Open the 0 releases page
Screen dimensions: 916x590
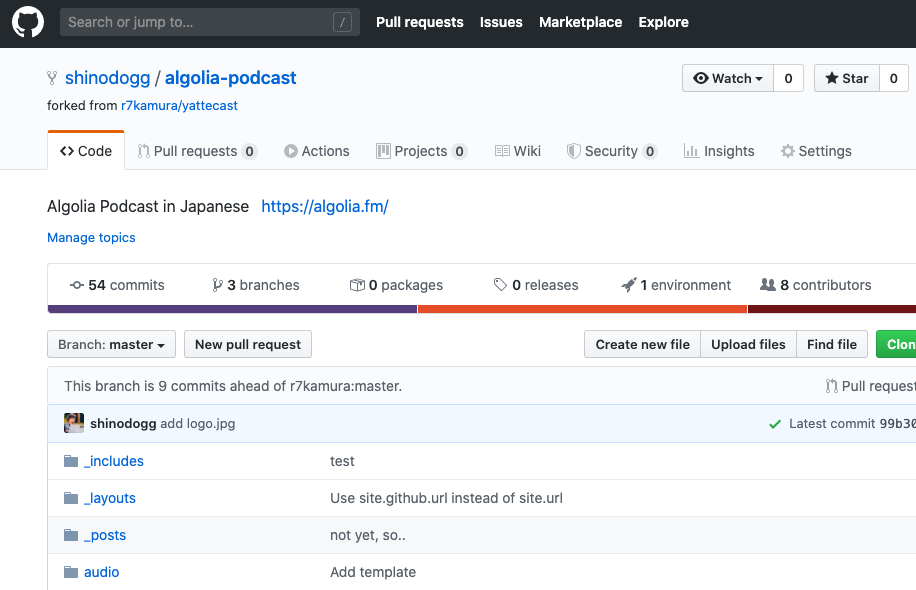click(536, 285)
